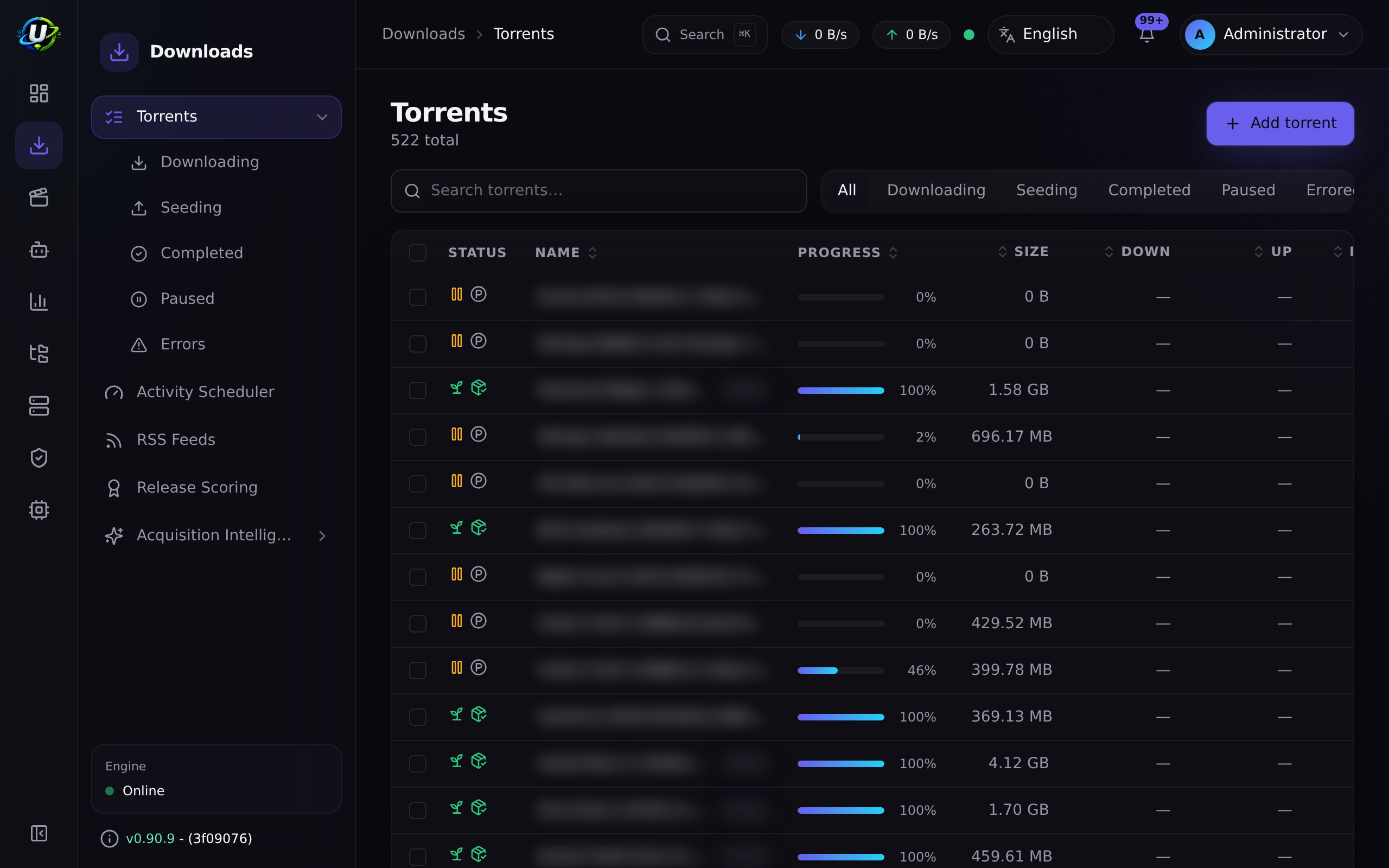This screenshot has width=1389, height=868.
Task: Click progress bar of the 369.13 MB torrent
Action: coord(840,717)
